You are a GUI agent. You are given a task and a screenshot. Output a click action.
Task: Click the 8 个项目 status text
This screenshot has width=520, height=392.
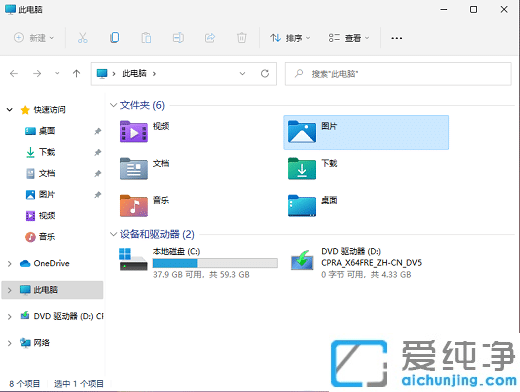[24, 384]
